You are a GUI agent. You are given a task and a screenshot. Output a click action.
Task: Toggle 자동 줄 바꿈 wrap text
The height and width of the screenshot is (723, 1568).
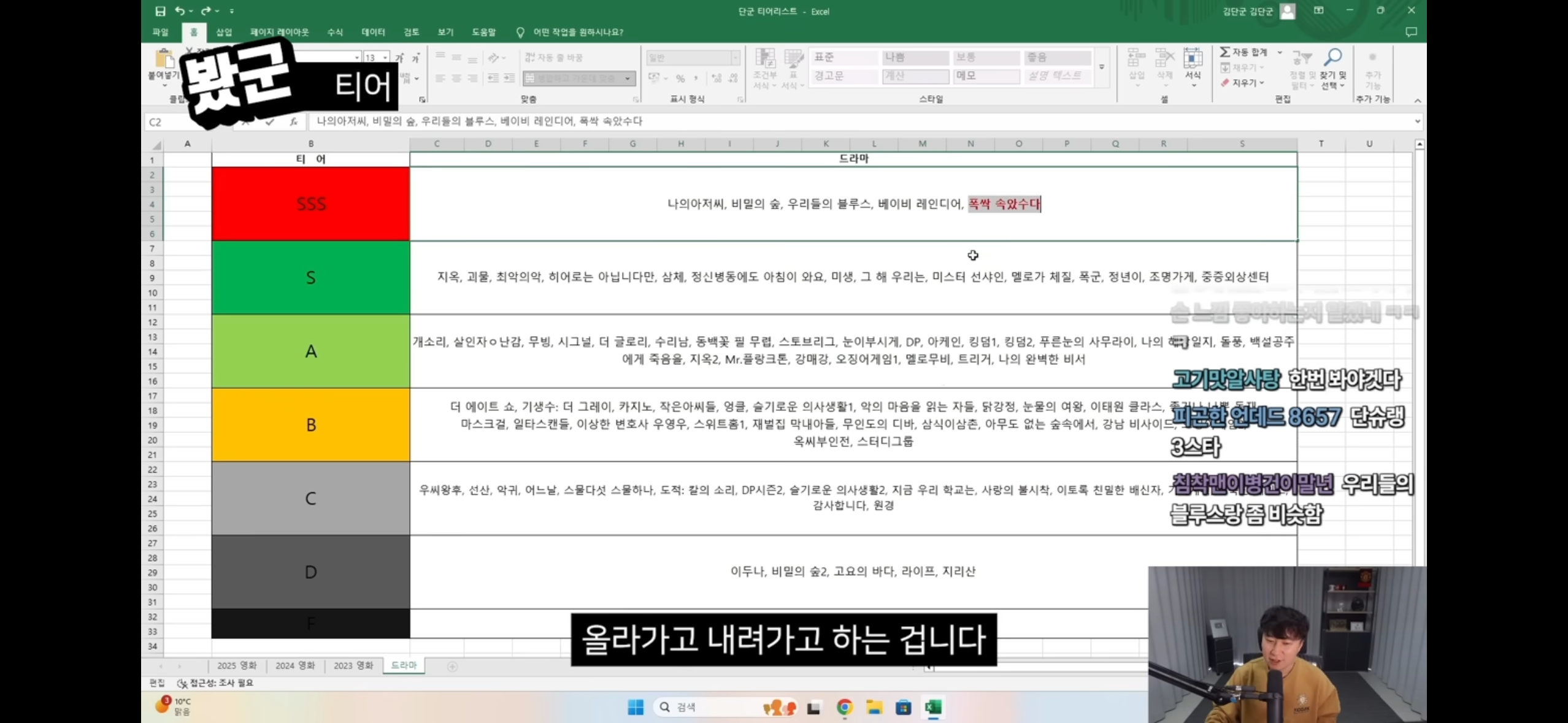point(554,58)
